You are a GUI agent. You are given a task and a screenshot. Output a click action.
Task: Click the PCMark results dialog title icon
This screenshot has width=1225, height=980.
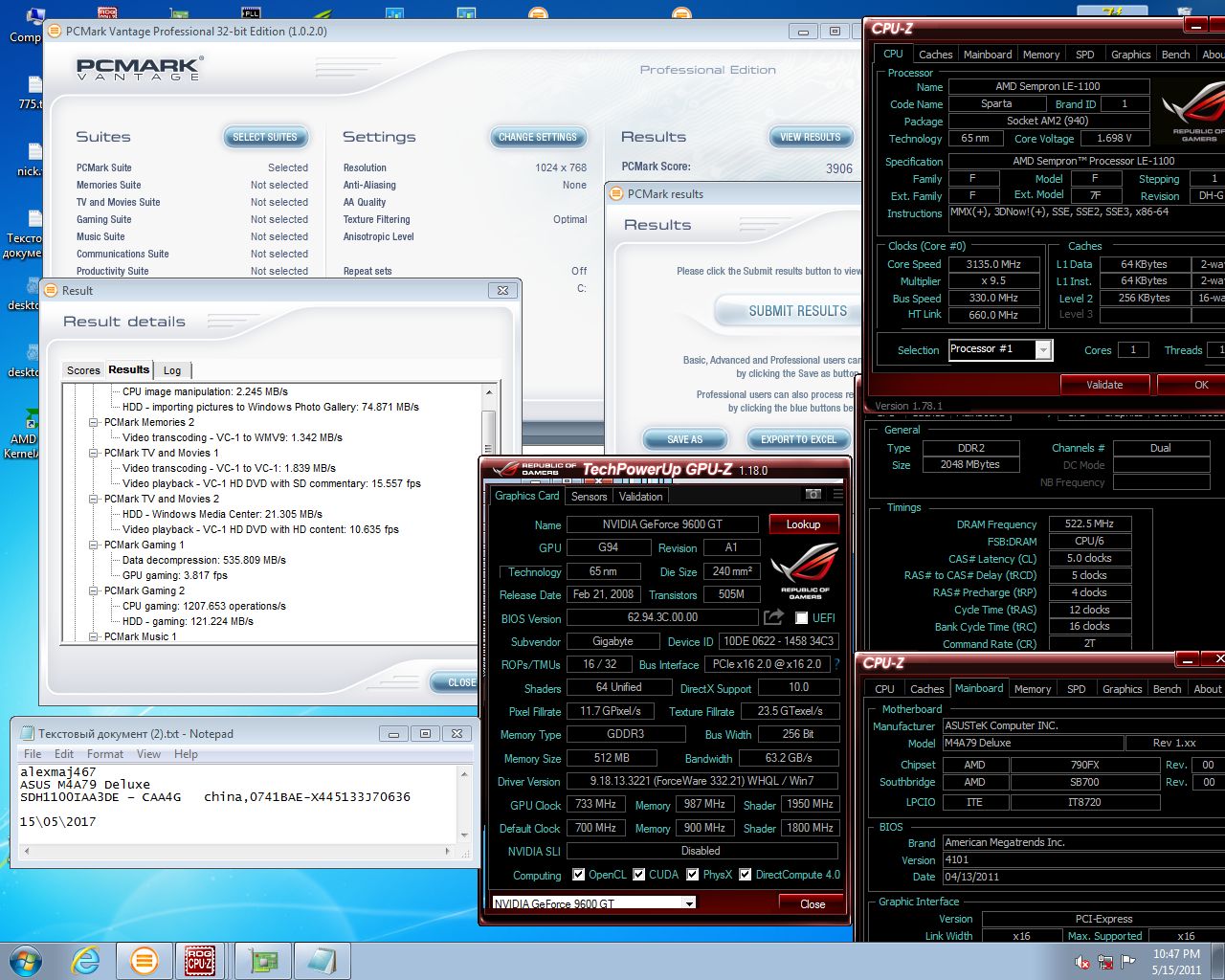tap(617, 193)
